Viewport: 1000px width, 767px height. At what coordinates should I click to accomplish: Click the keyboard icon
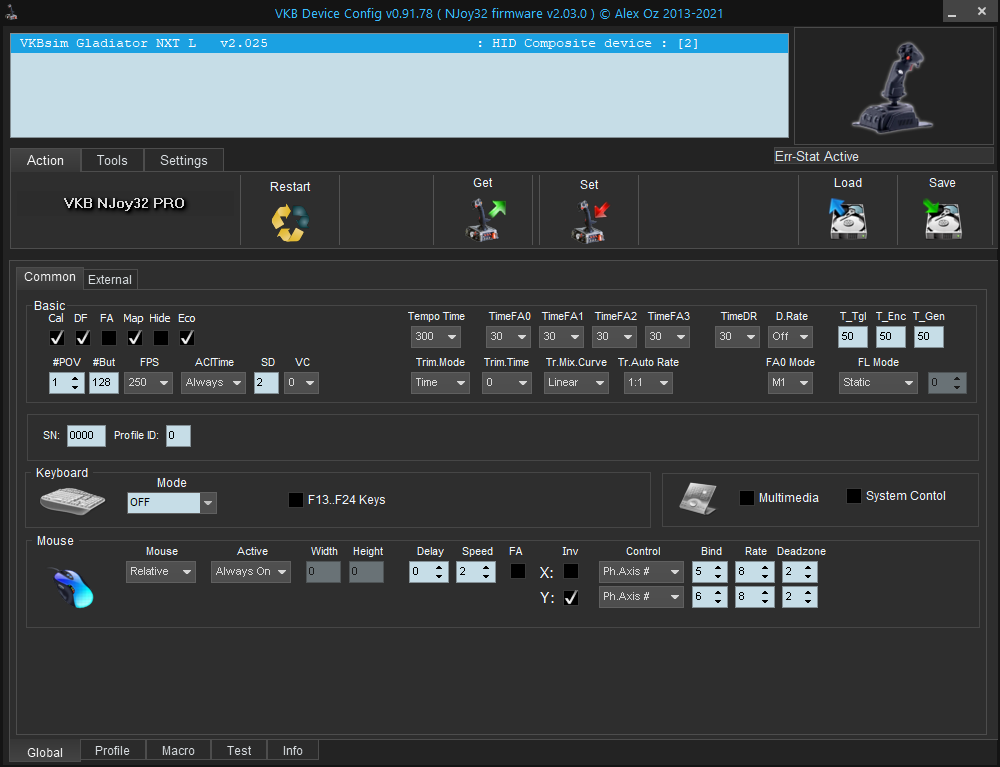73,500
